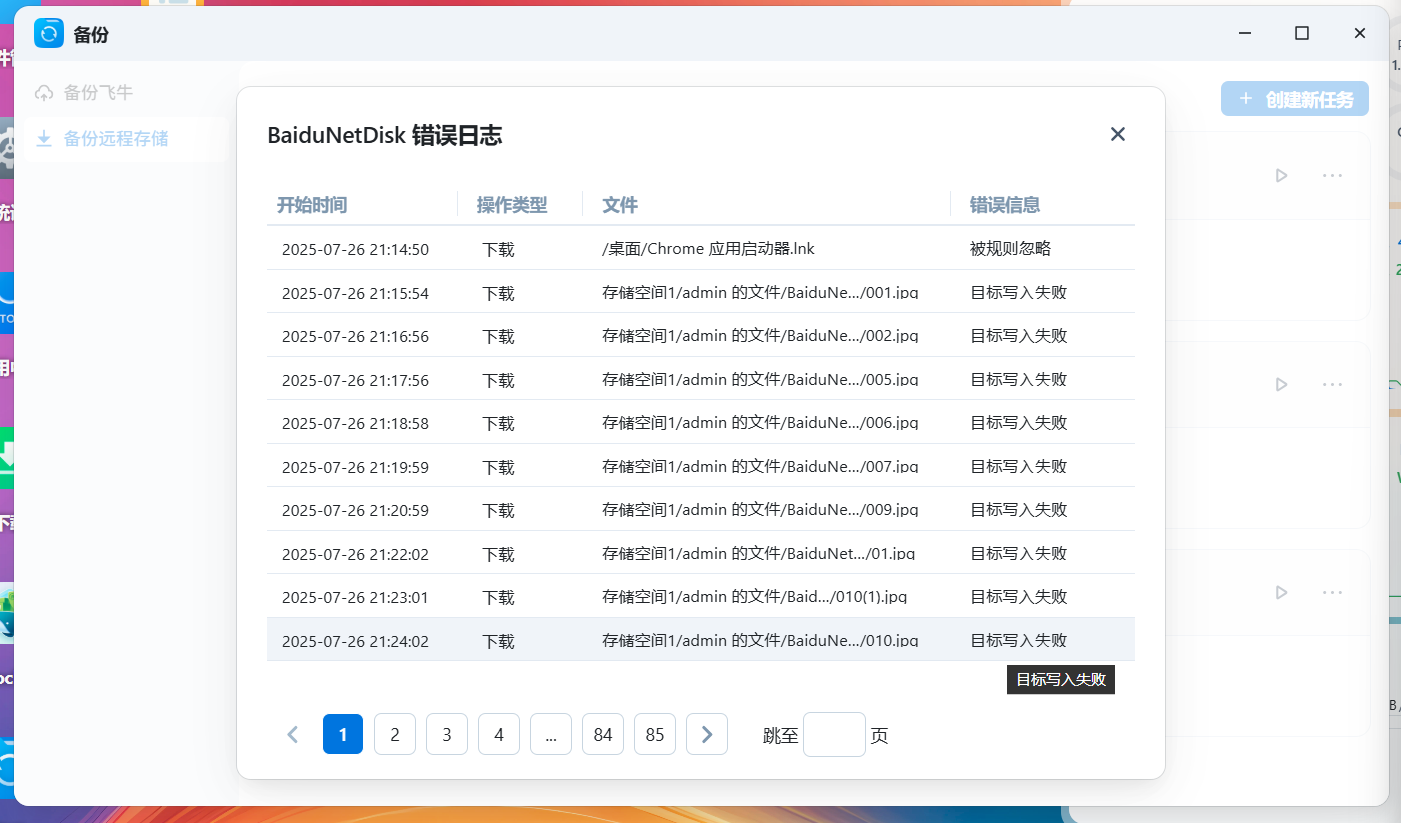Jump to page 84 of error log
The height and width of the screenshot is (823, 1401).
pos(603,735)
